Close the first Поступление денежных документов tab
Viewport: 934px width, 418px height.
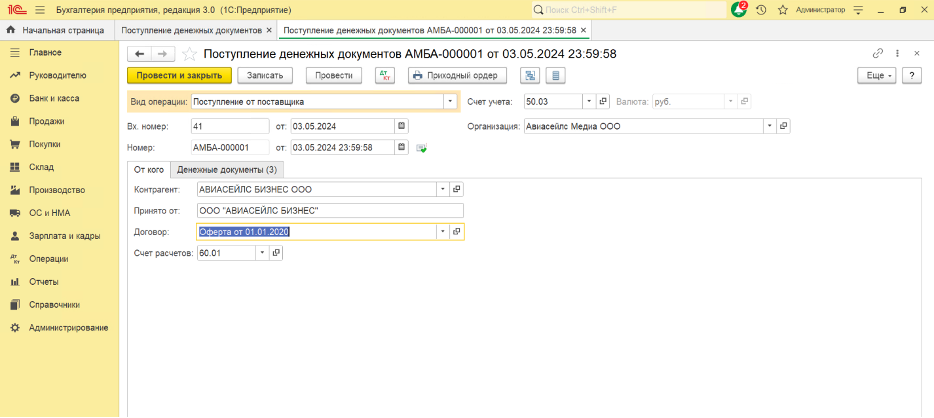(x=269, y=30)
